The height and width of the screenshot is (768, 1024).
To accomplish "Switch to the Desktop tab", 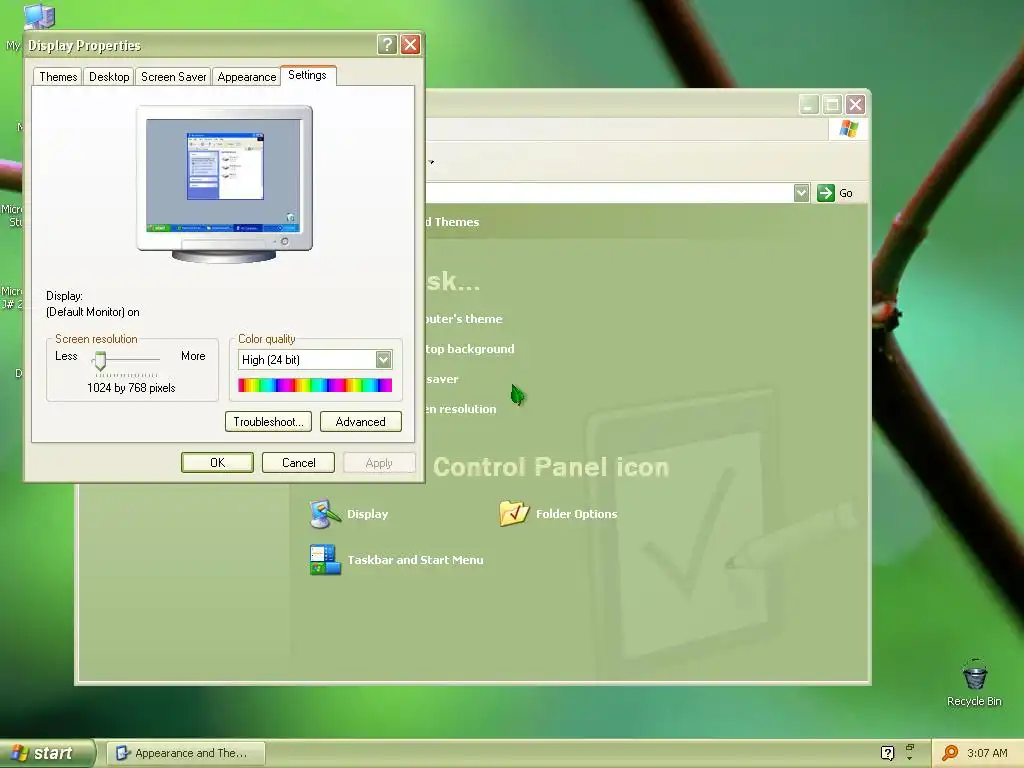I will click(x=109, y=76).
